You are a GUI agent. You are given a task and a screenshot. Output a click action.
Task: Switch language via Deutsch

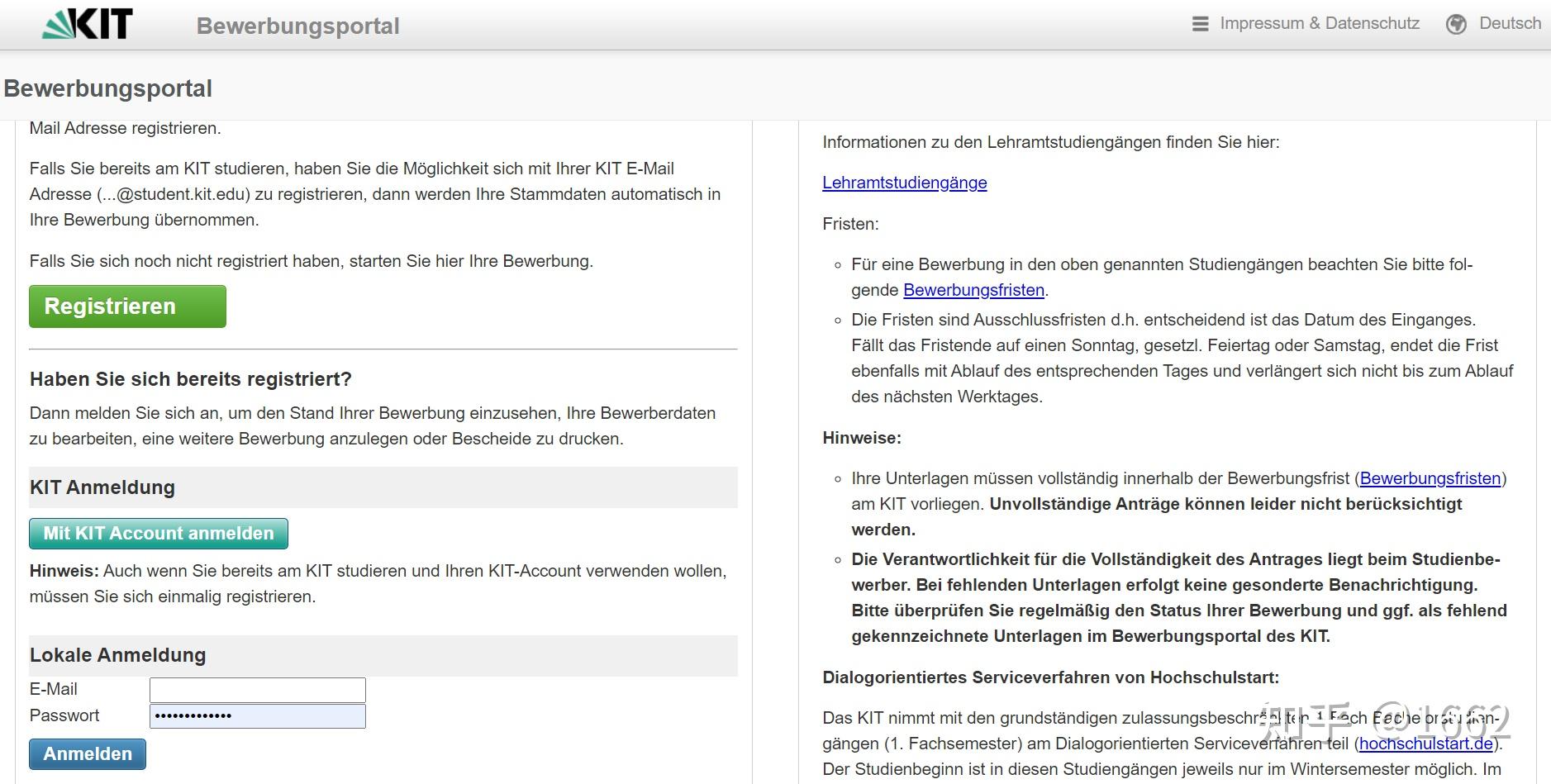tap(1510, 23)
